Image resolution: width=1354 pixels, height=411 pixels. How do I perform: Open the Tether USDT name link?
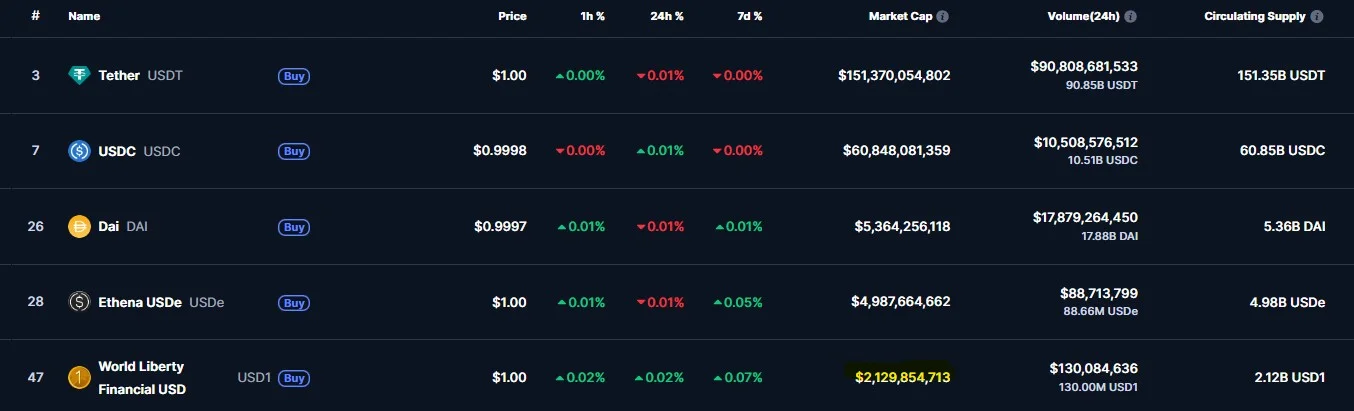pos(140,75)
